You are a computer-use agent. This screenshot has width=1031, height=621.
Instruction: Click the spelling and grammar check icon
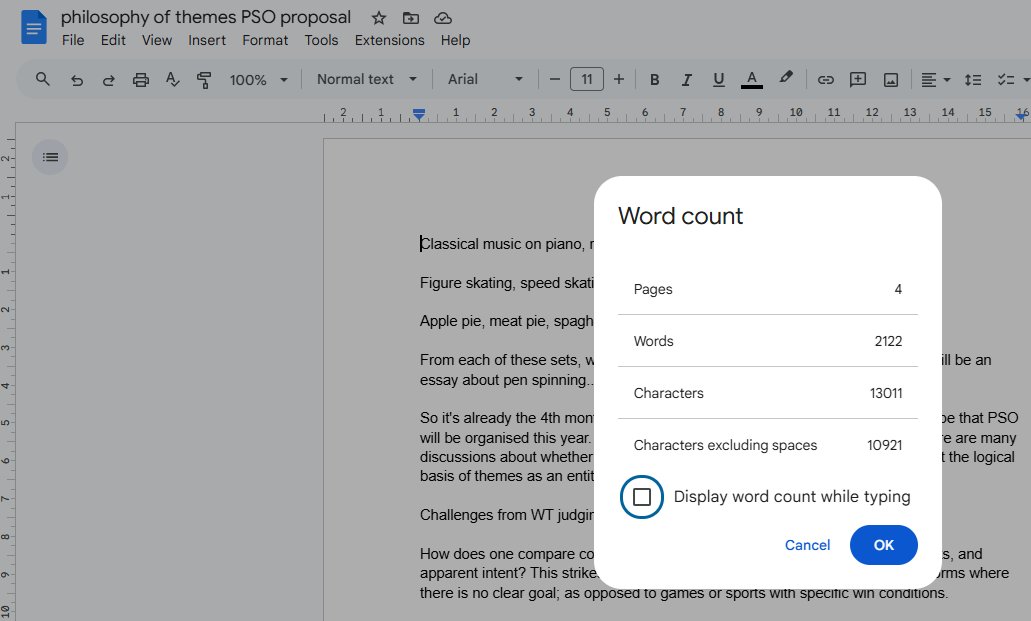tap(172, 80)
